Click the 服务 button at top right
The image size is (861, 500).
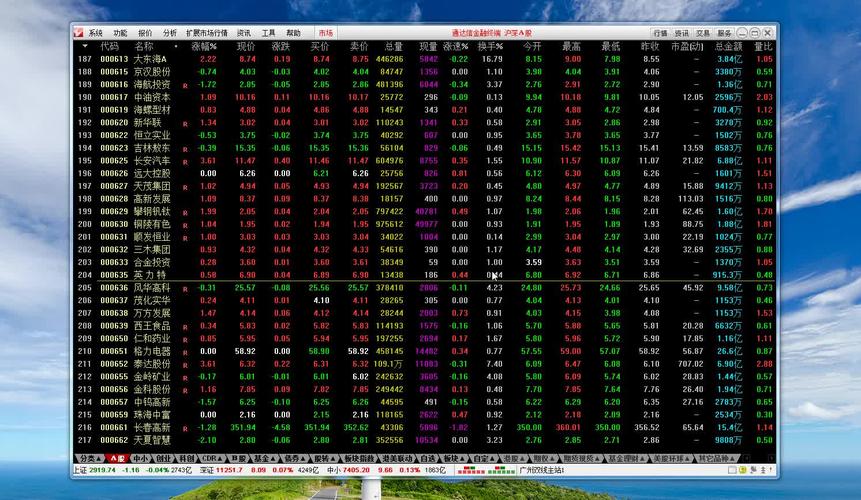coord(724,33)
